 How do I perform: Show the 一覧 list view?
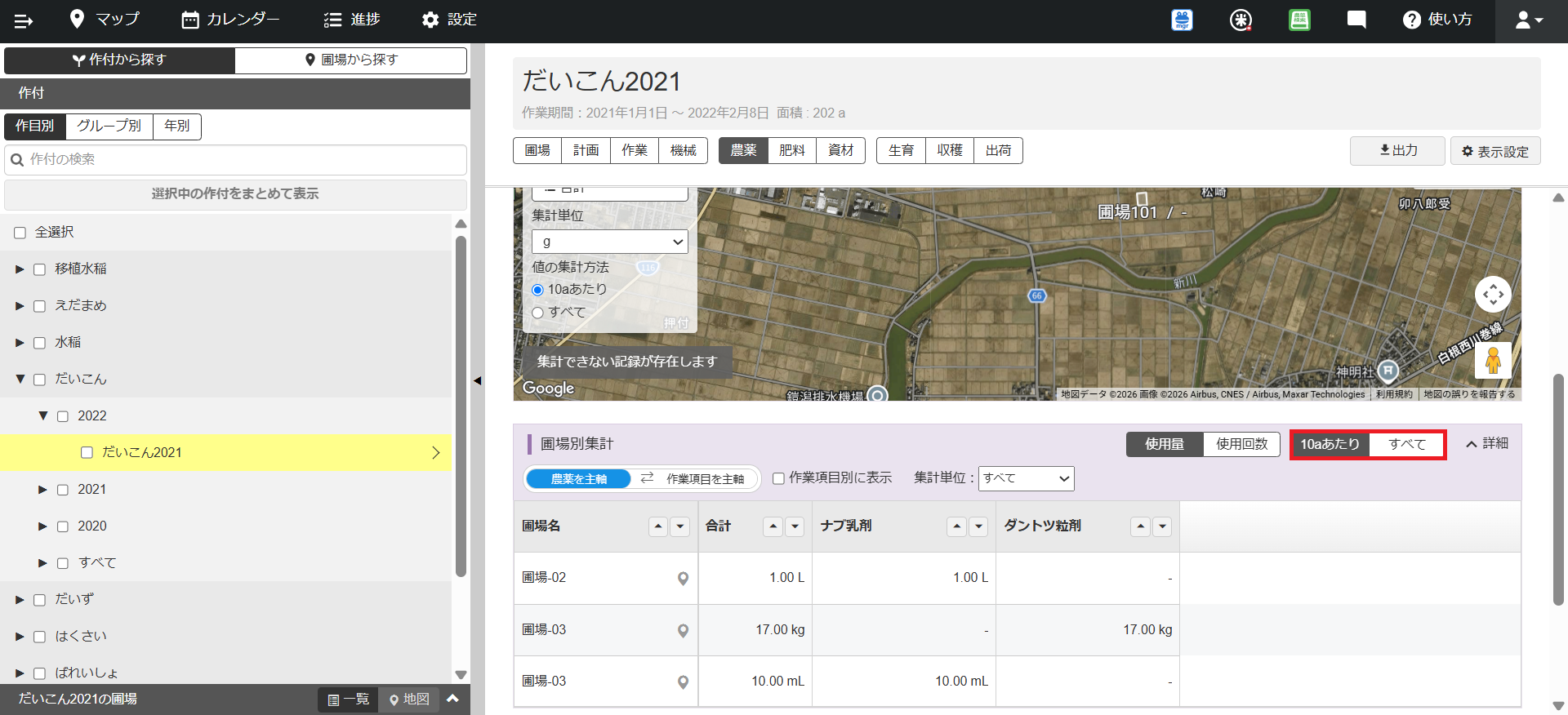tap(348, 699)
